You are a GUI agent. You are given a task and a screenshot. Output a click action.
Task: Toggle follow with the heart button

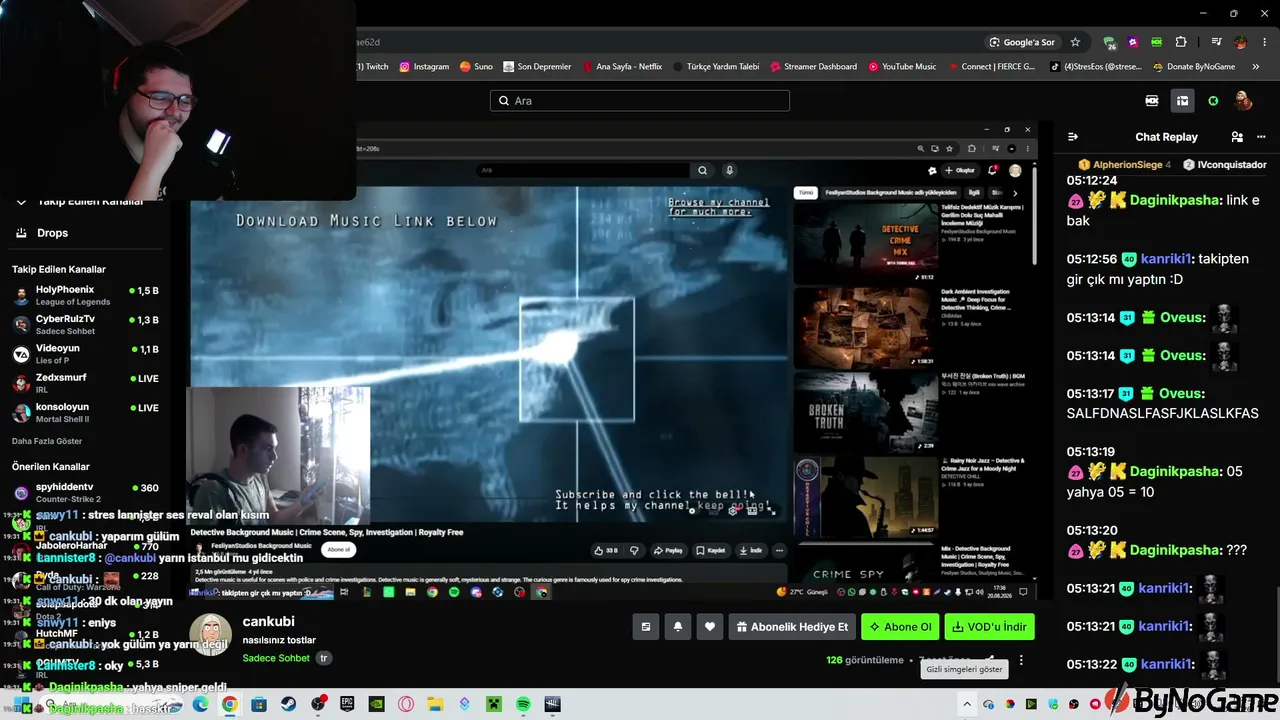[710, 627]
